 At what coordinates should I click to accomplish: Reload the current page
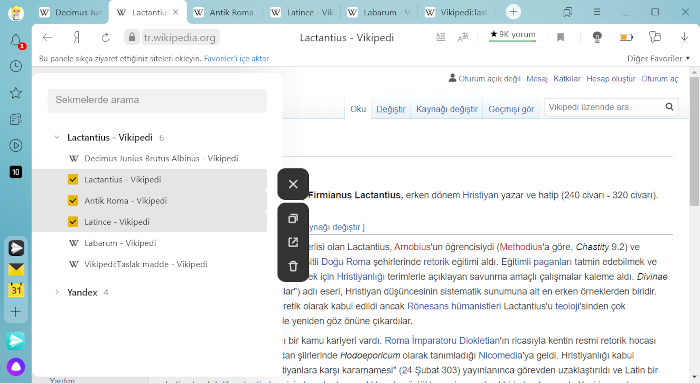tap(105, 38)
